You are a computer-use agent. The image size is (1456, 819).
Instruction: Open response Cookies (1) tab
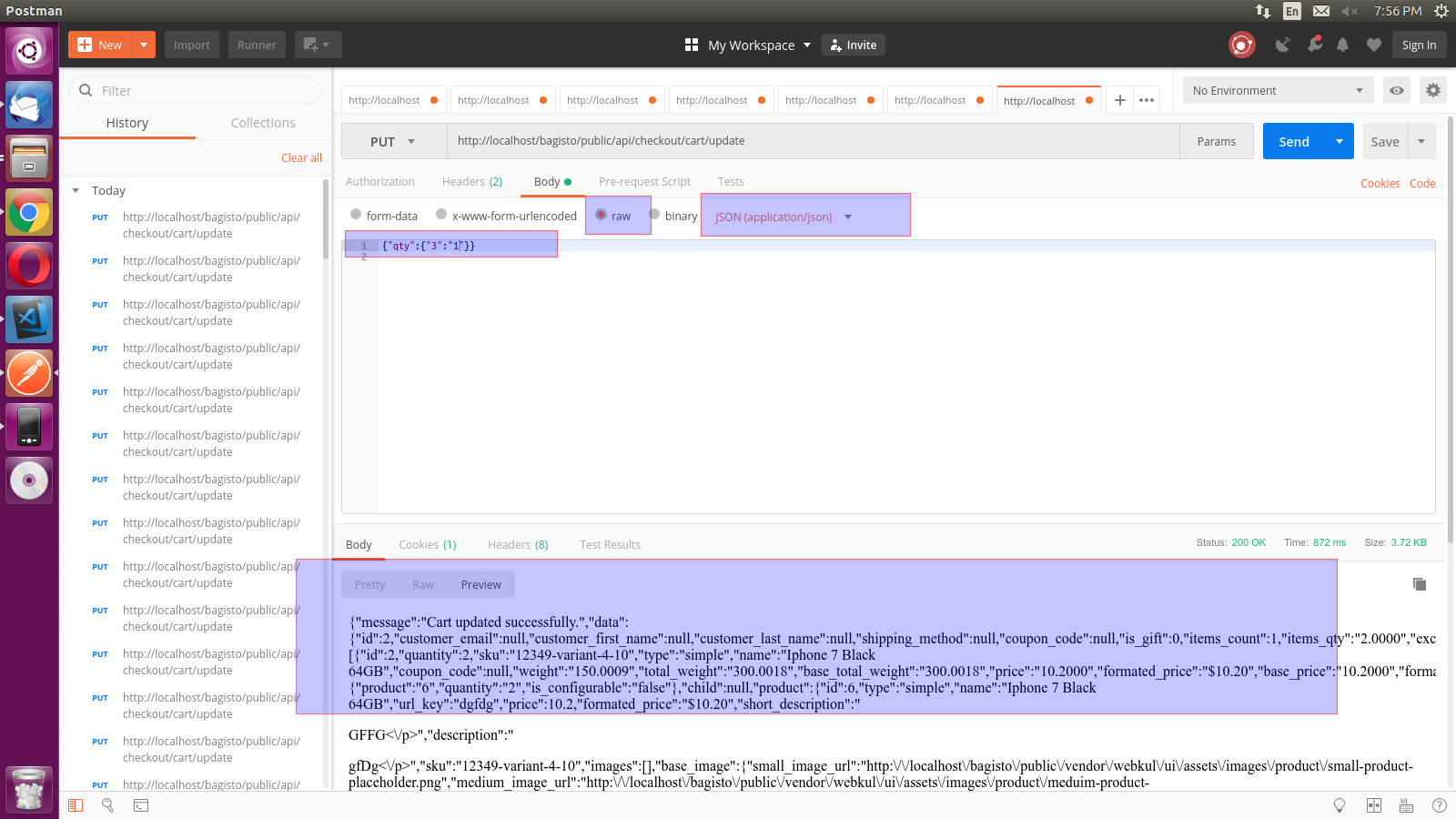[428, 544]
